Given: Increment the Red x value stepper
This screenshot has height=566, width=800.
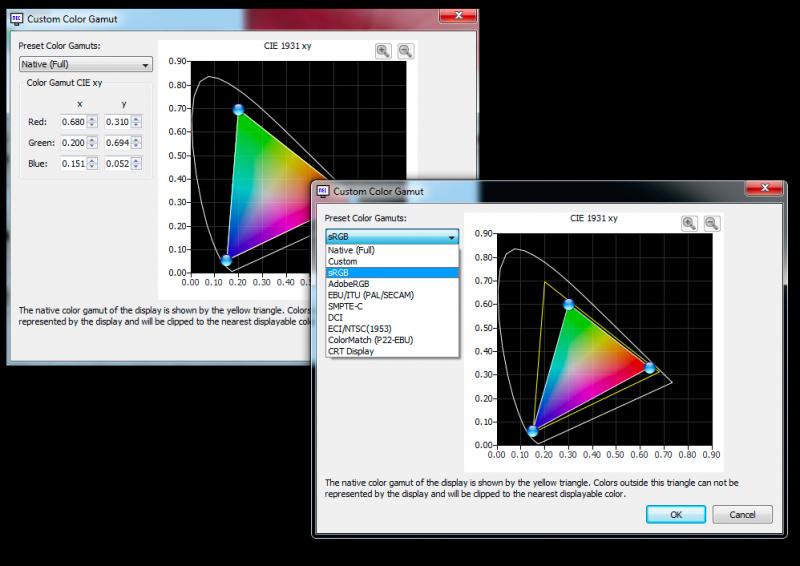Looking at the screenshot, I should 92,119.
